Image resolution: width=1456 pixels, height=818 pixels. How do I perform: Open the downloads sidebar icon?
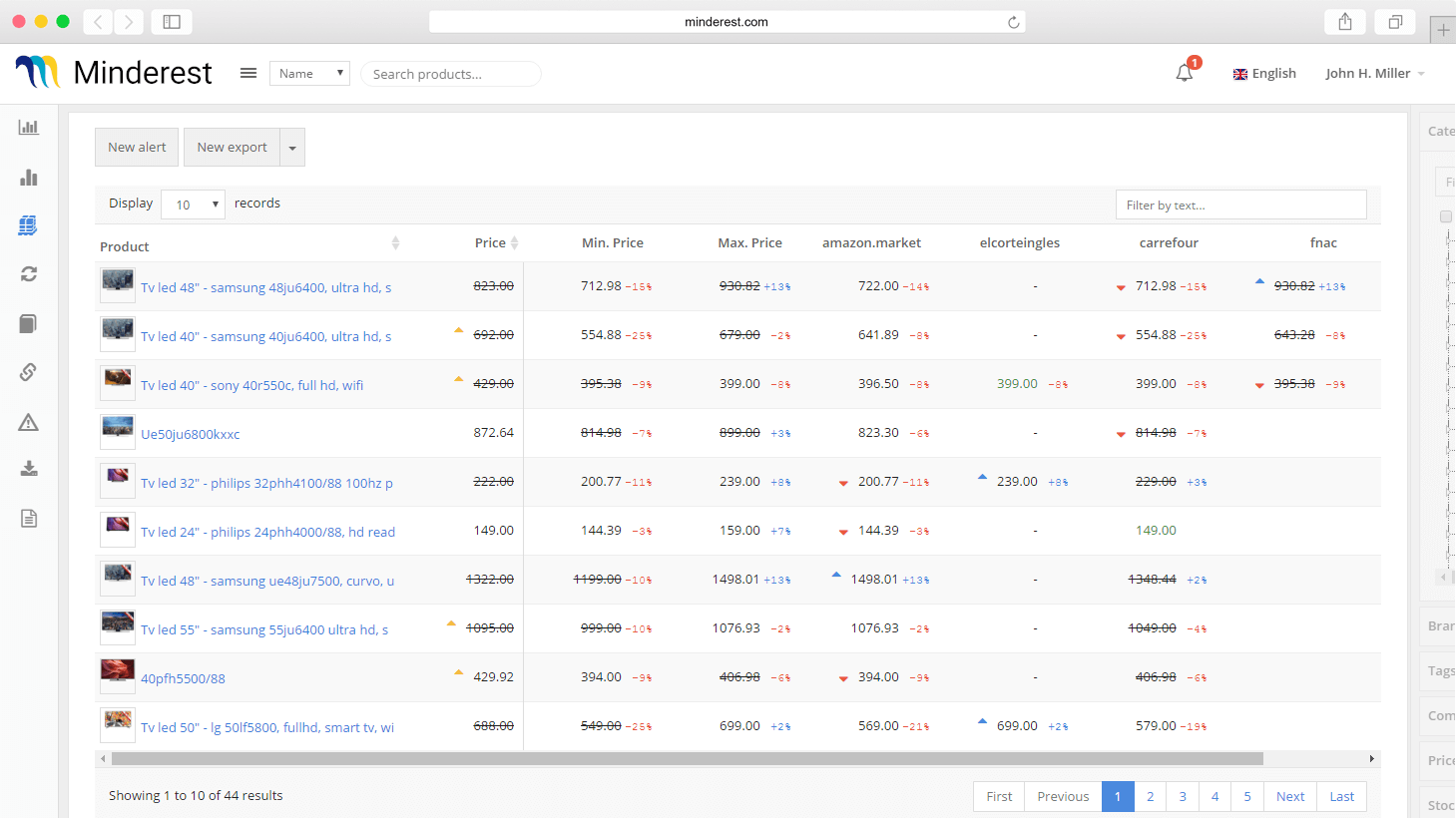[x=29, y=469]
